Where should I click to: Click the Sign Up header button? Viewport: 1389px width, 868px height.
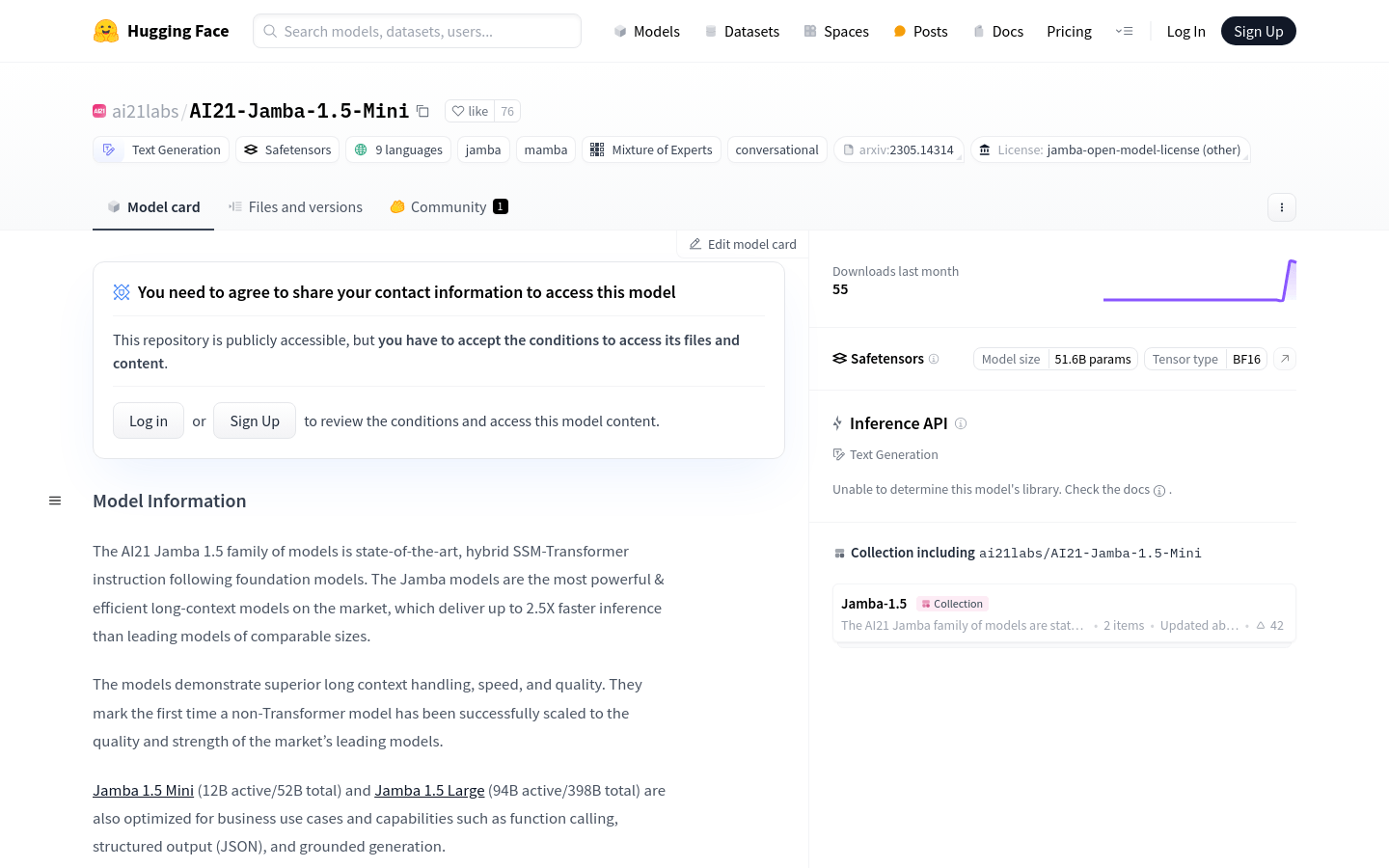1259,31
